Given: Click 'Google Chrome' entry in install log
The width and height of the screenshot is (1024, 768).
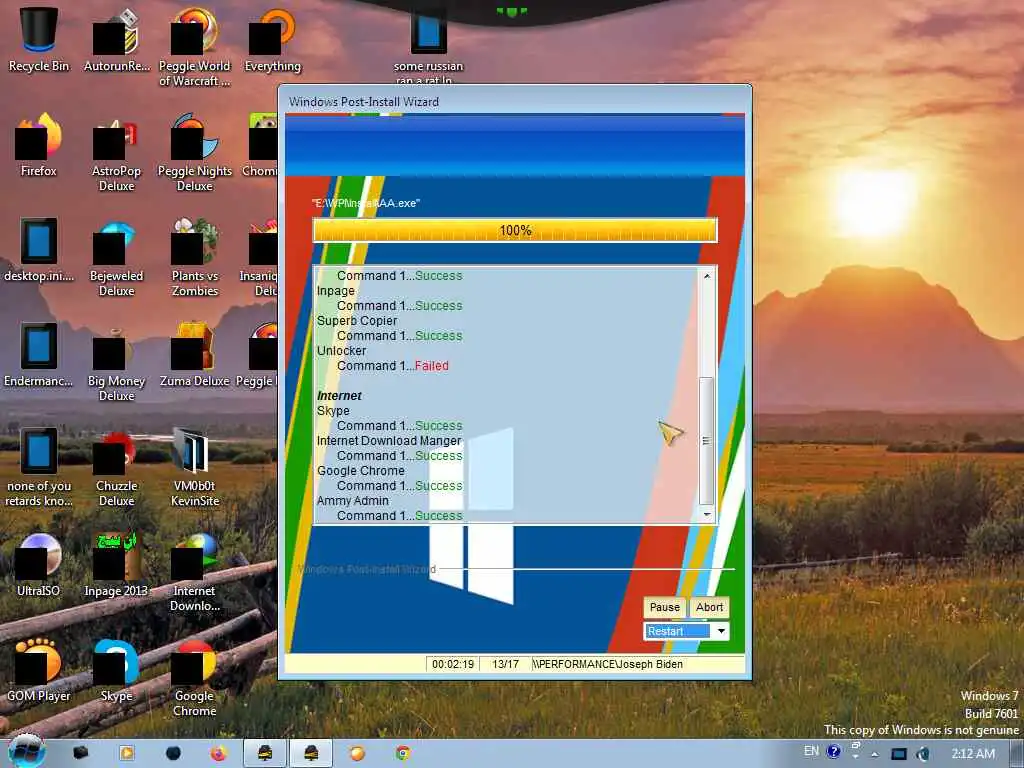Looking at the screenshot, I should tap(360, 471).
